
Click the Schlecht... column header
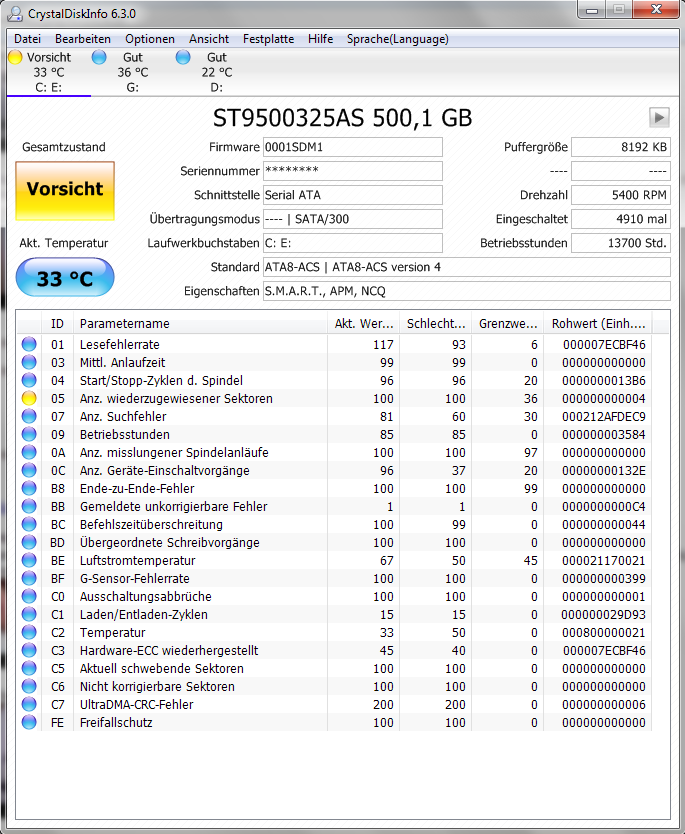pyautogui.click(x=436, y=323)
